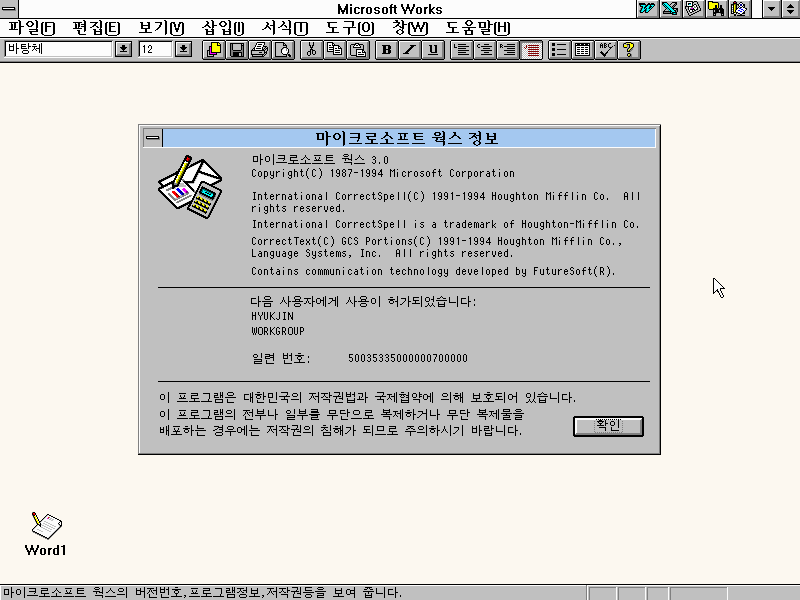
Task: Click the cyan W Word icon in title bar
Action: (x=647, y=9)
